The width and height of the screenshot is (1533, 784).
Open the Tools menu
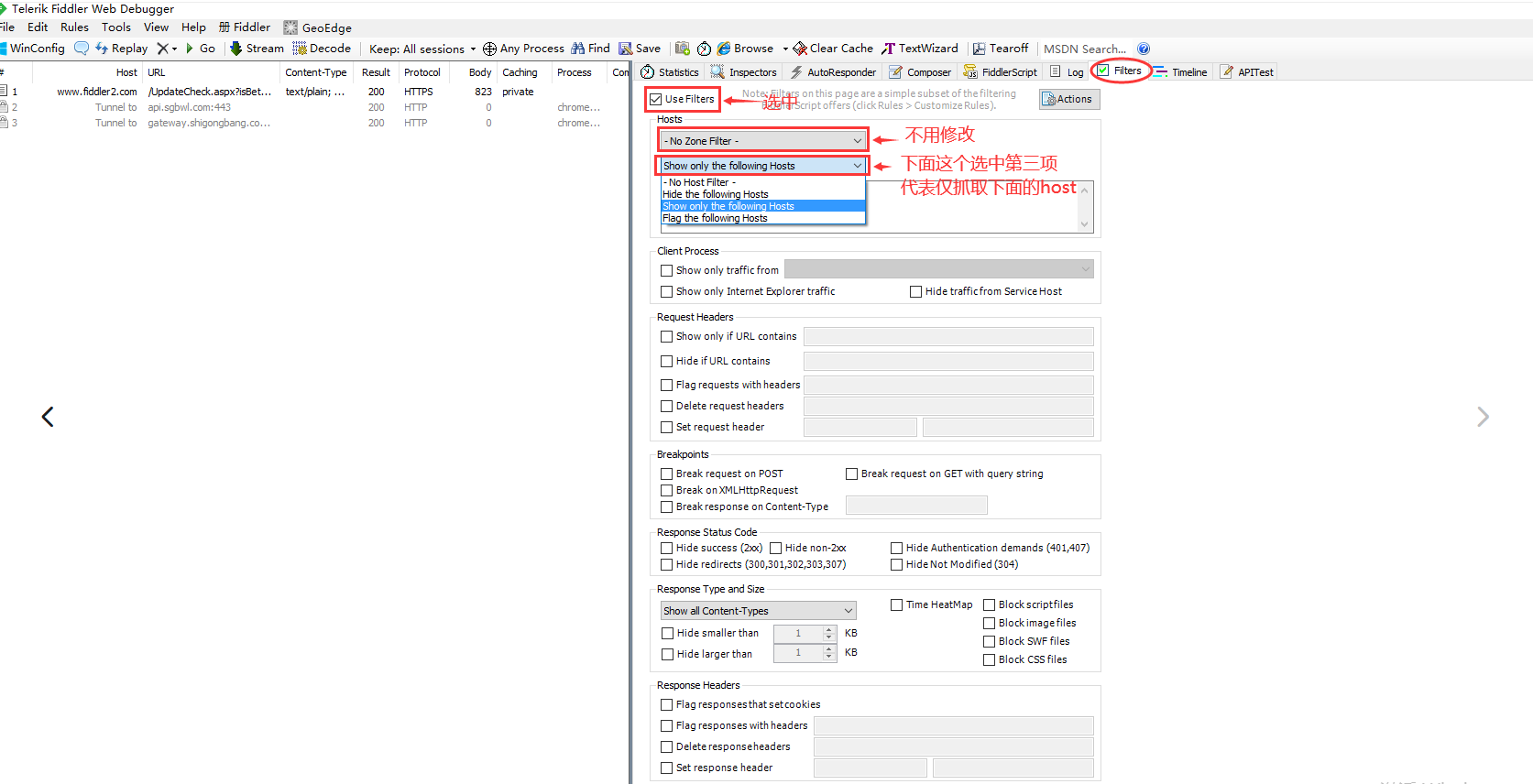point(116,27)
